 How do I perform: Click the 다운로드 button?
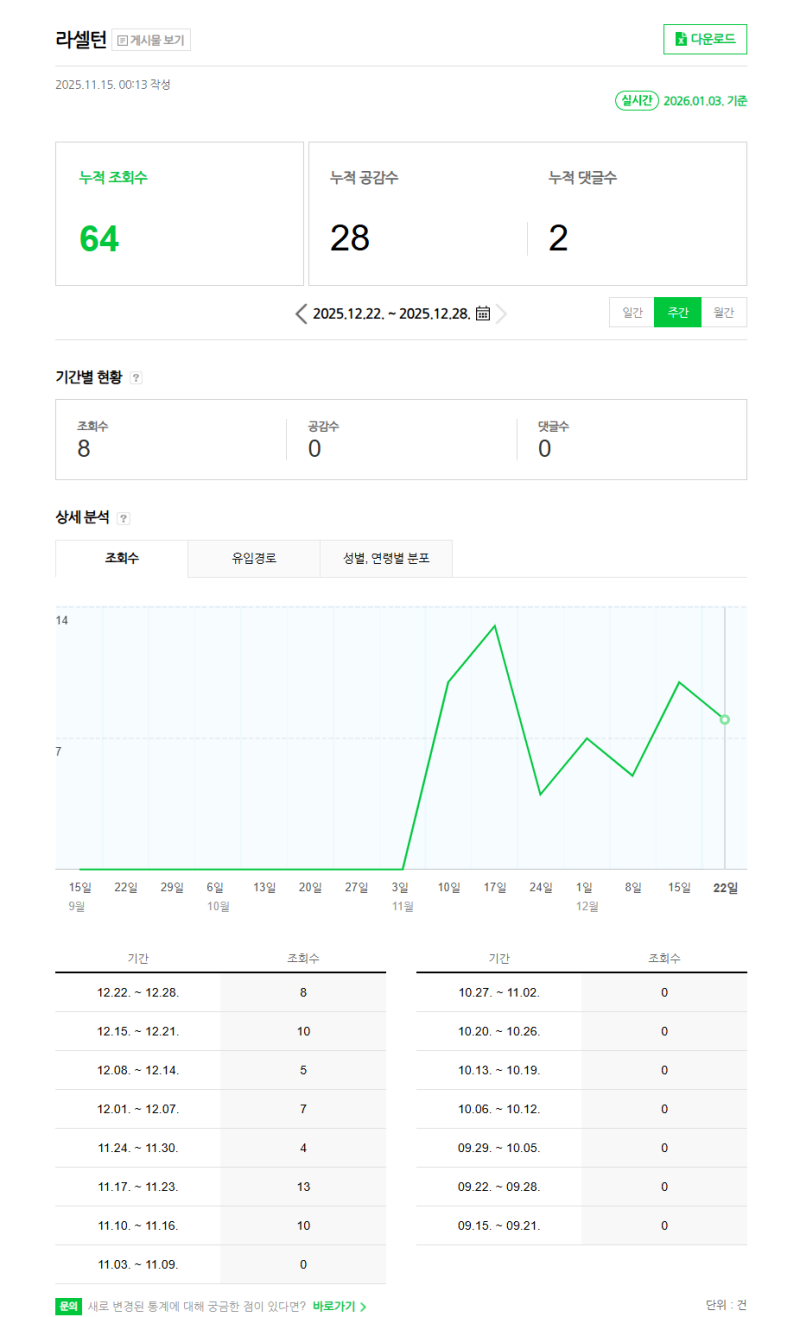coord(705,39)
